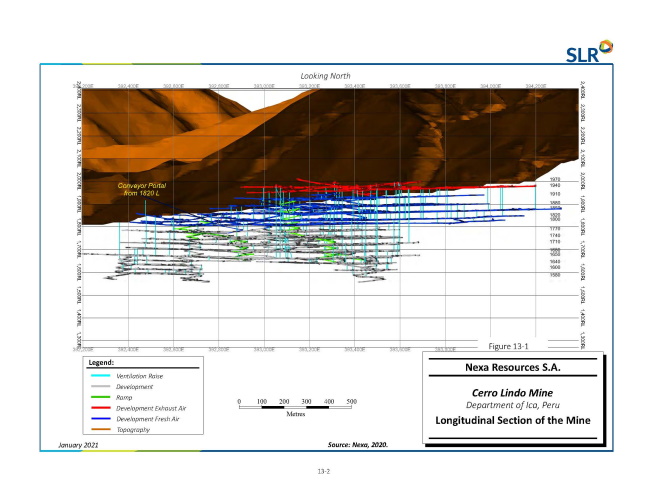Click the 'Legend:' heading
Screen dimensions: 649x504
tap(101, 362)
